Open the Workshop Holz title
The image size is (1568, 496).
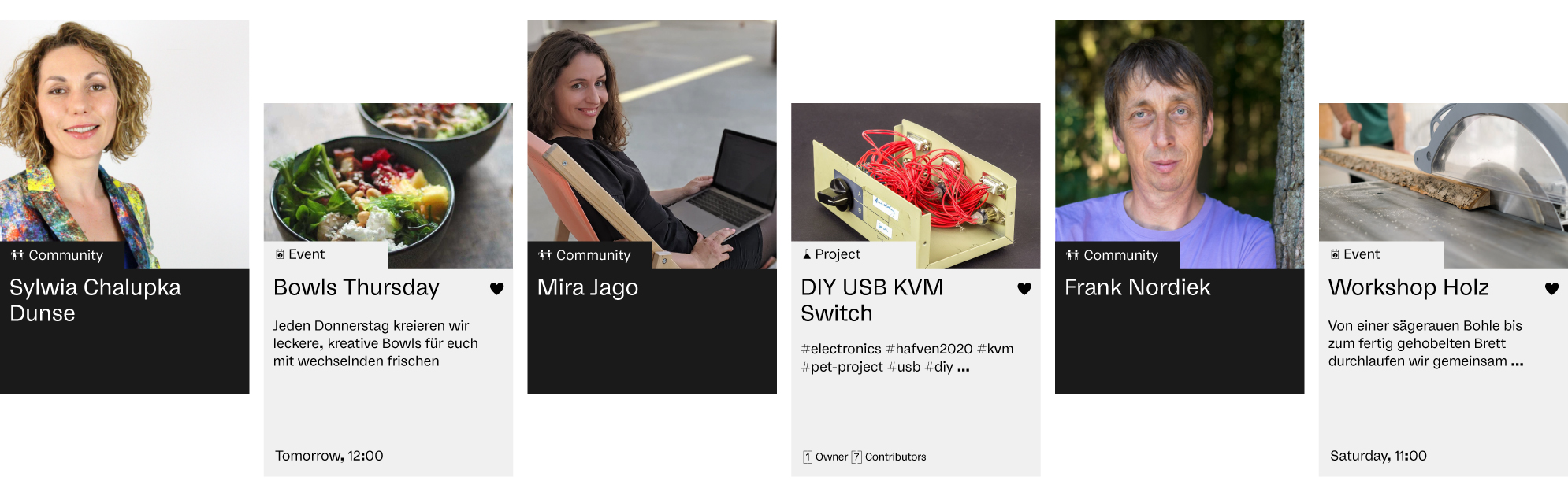(x=1408, y=287)
